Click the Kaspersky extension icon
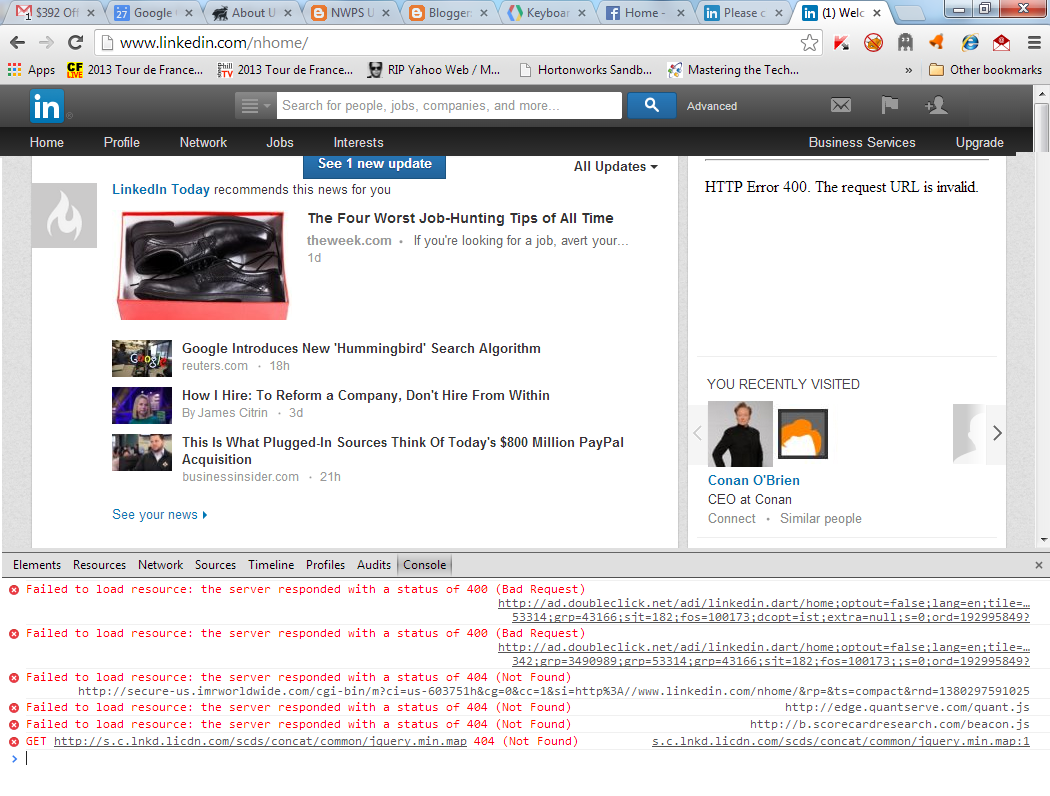 point(841,43)
